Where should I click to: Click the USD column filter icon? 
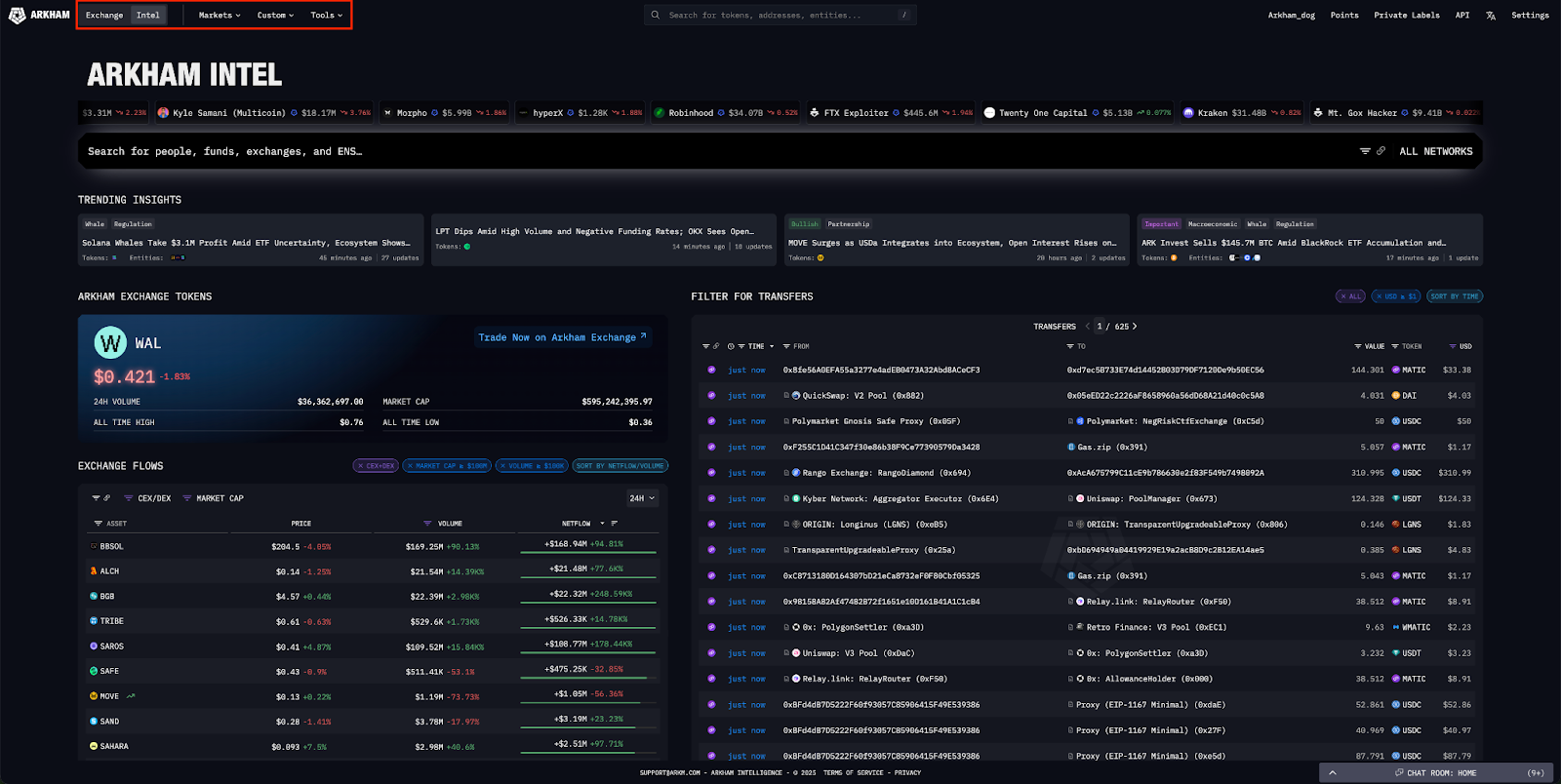(1453, 346)
